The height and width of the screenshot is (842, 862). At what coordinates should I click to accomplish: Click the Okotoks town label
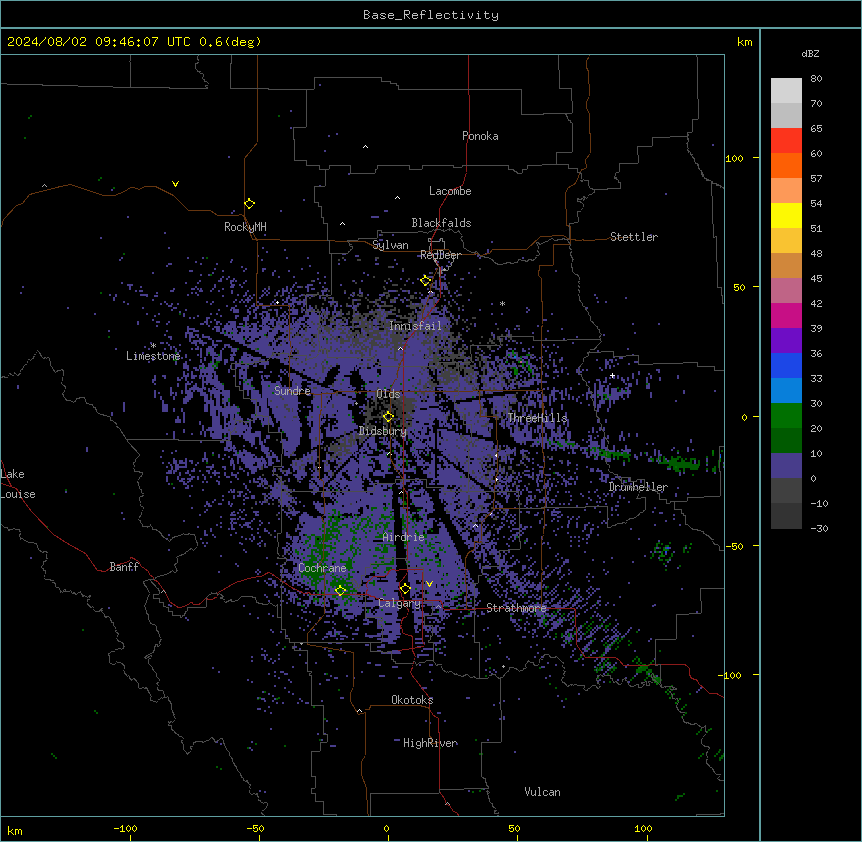[412, 700]
